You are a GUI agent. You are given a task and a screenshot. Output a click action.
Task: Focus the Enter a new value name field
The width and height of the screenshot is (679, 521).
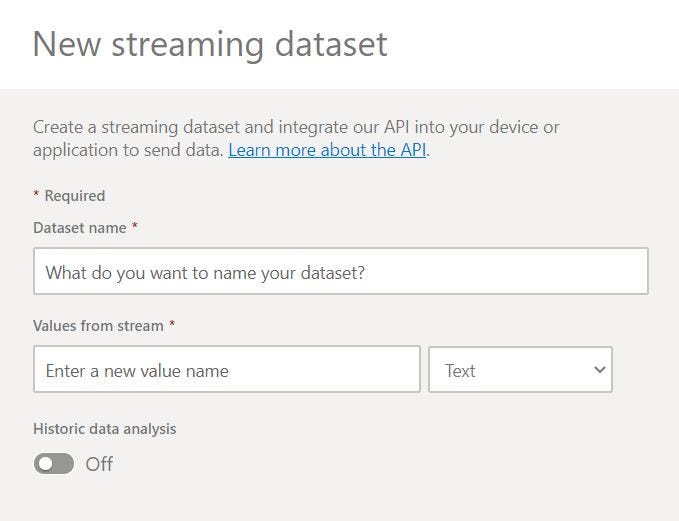pyautogui.click(x=226, y=370)
